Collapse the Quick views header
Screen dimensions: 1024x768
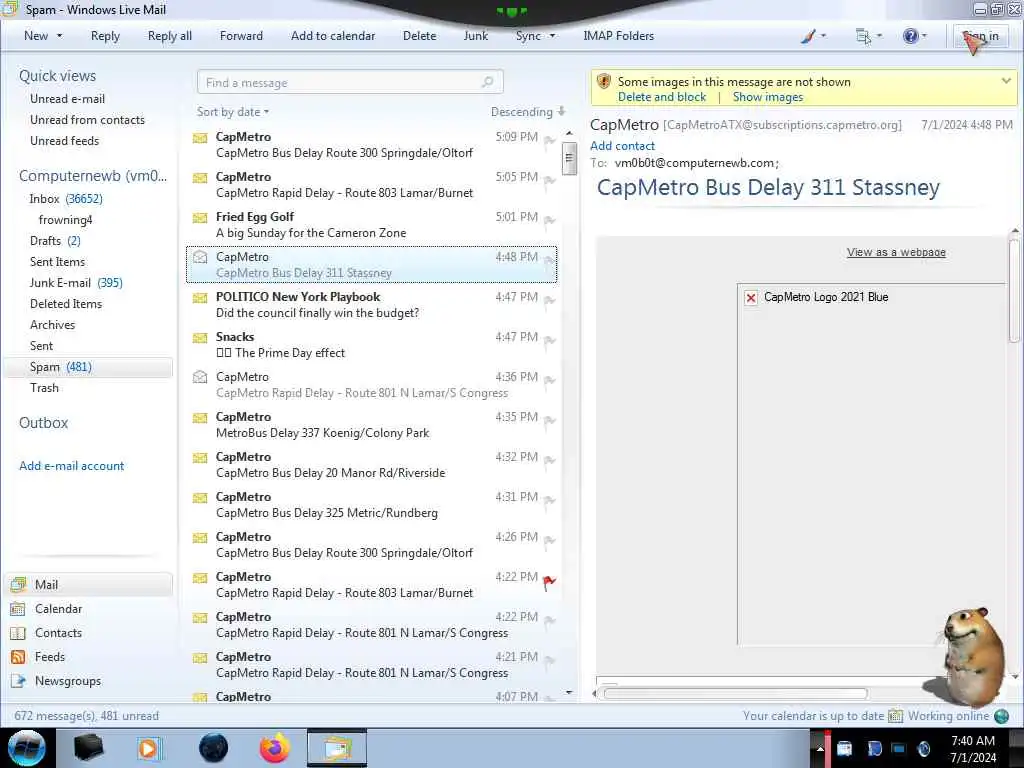click(57, 76)
